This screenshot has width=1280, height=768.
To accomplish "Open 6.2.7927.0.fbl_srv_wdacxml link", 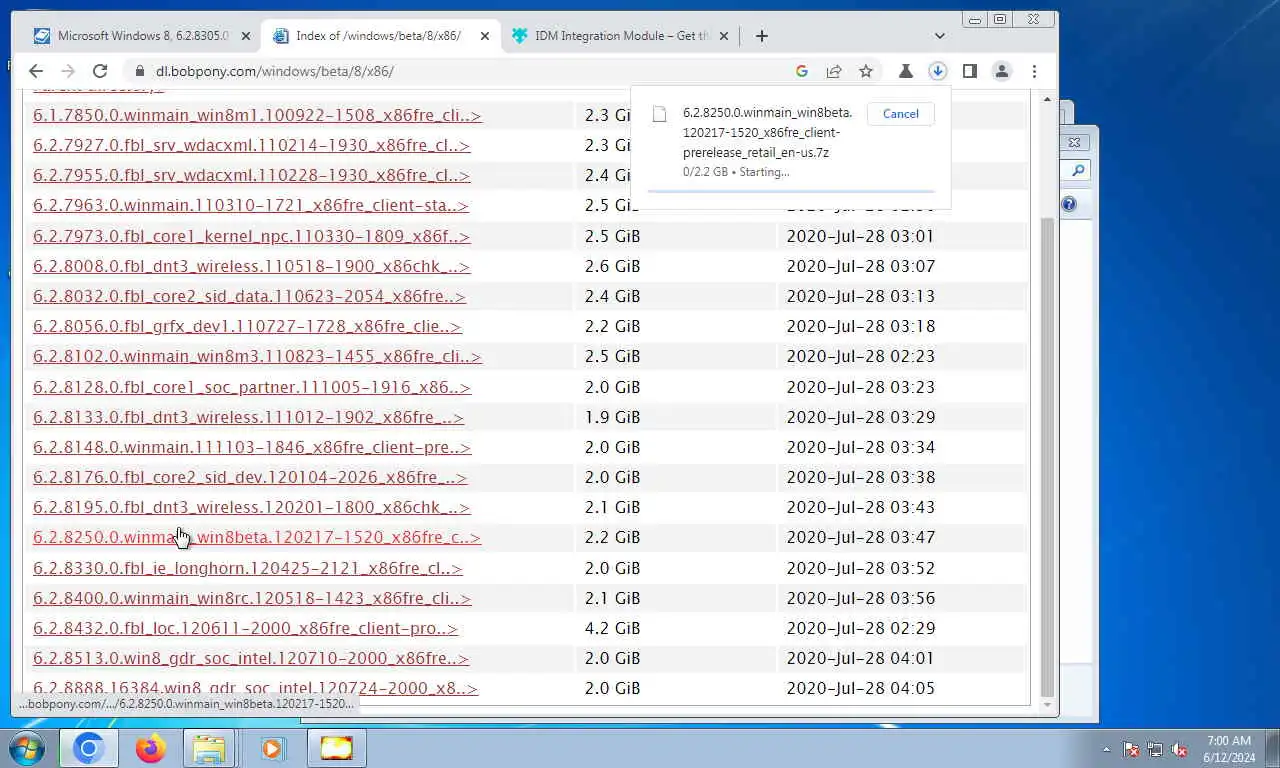I will [x=251, y=145].
